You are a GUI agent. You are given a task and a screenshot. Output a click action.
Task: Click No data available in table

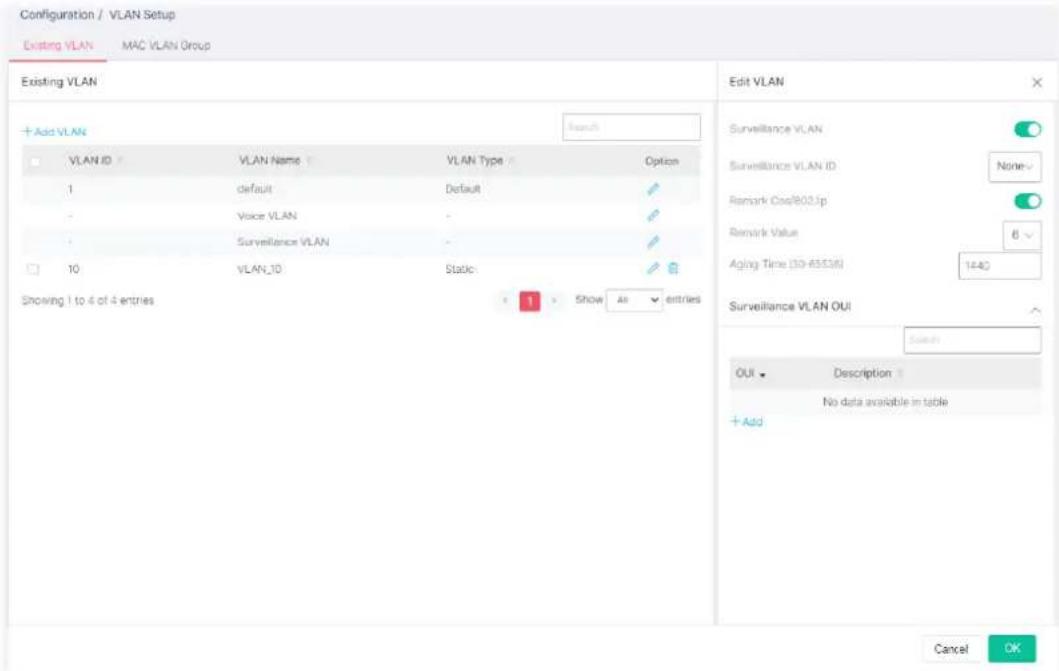pyautogui.click(x=885, y=402)
